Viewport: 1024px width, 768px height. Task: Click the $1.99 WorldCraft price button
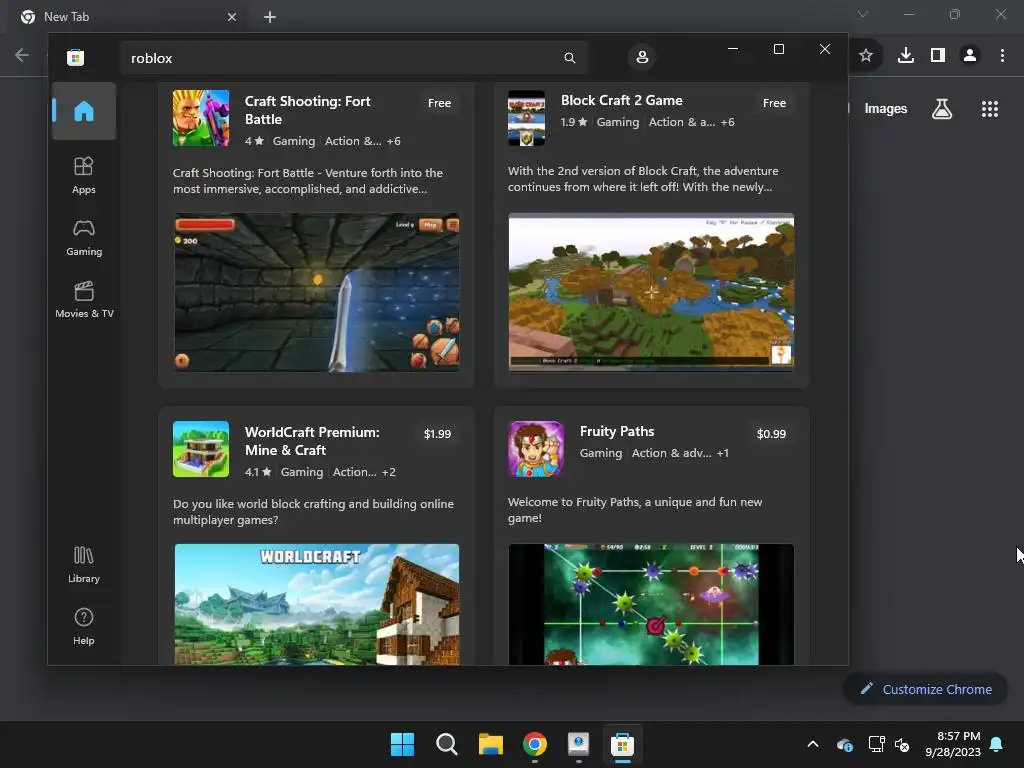coord(438,434)
